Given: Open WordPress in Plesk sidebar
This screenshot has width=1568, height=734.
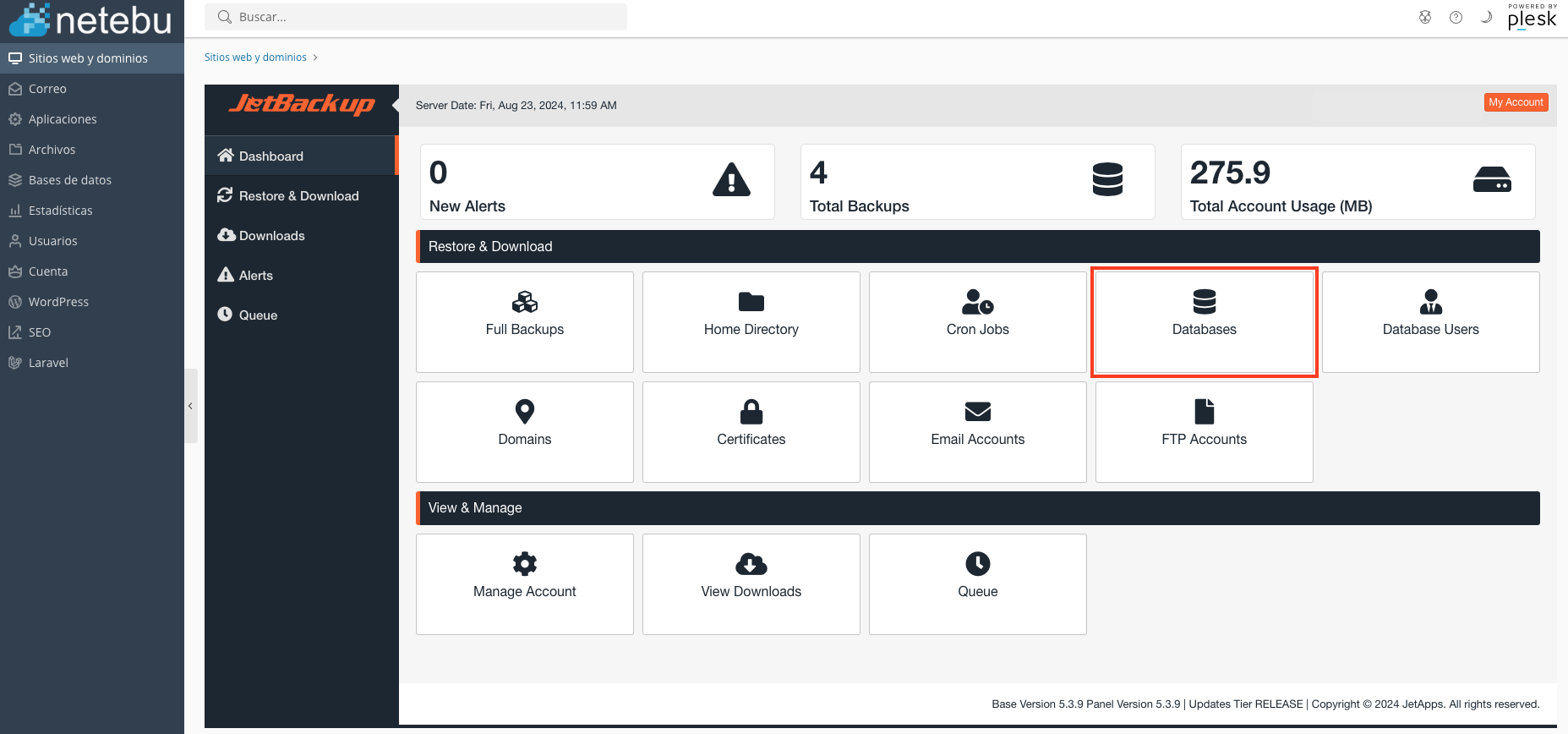Looking at the screenshot, I should 92,302.
